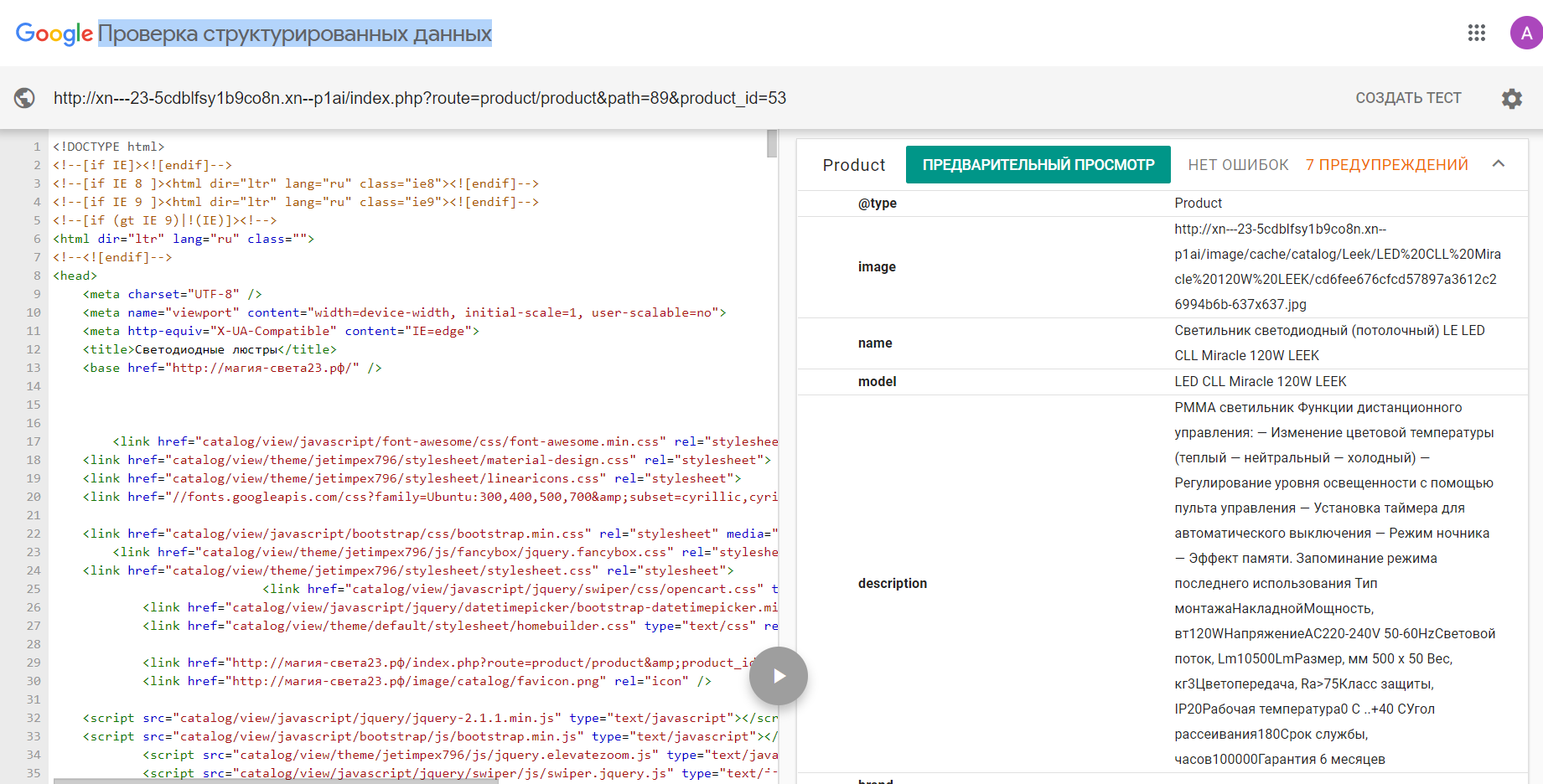The image size is (1543, 784).
Task: Click the globe icon beside the URL
Action: tap(24, 98)
